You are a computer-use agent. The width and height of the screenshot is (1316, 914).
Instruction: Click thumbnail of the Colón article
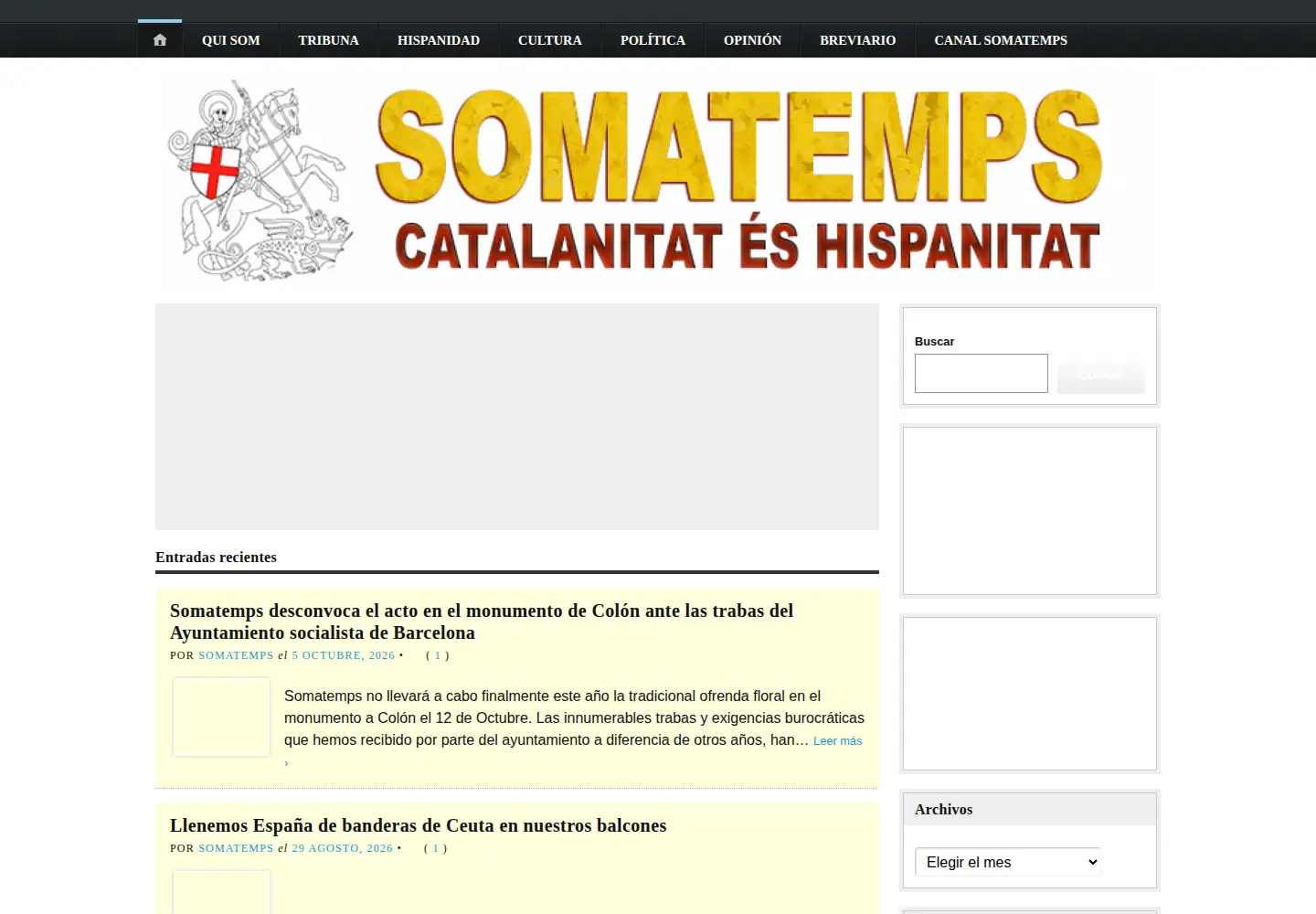[221, 717]
